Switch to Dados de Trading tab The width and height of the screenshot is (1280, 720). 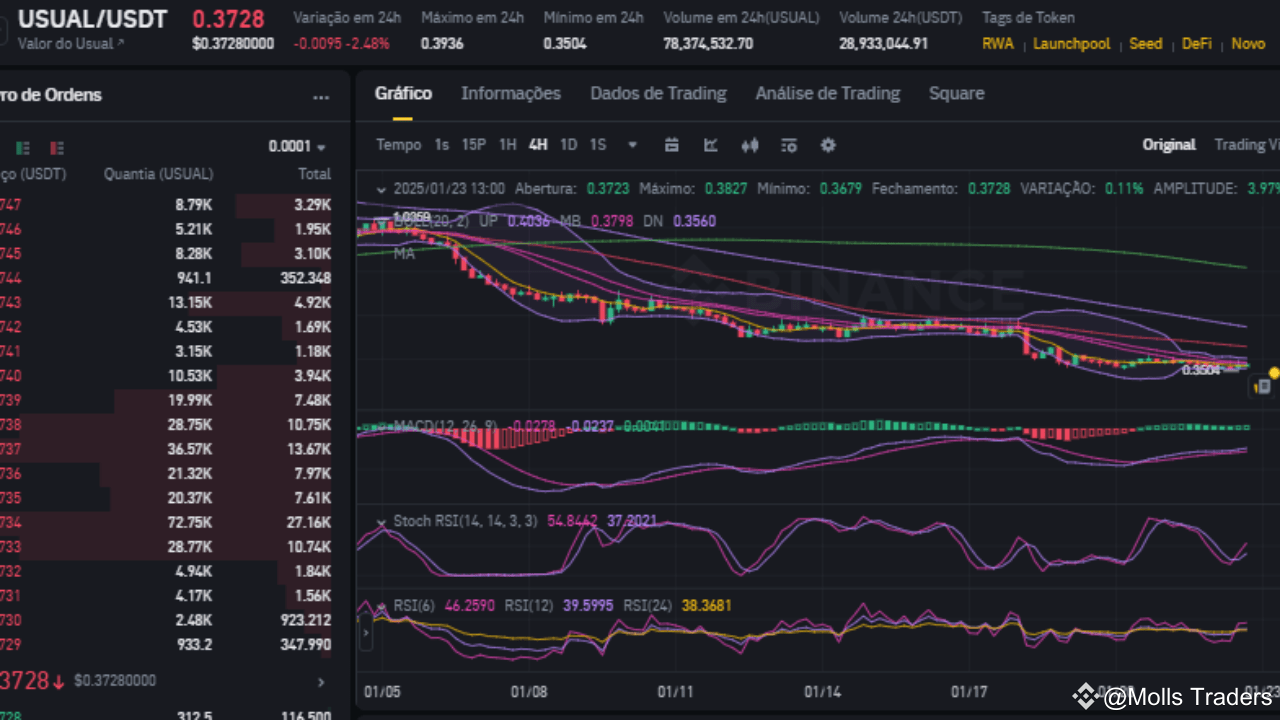658,94
